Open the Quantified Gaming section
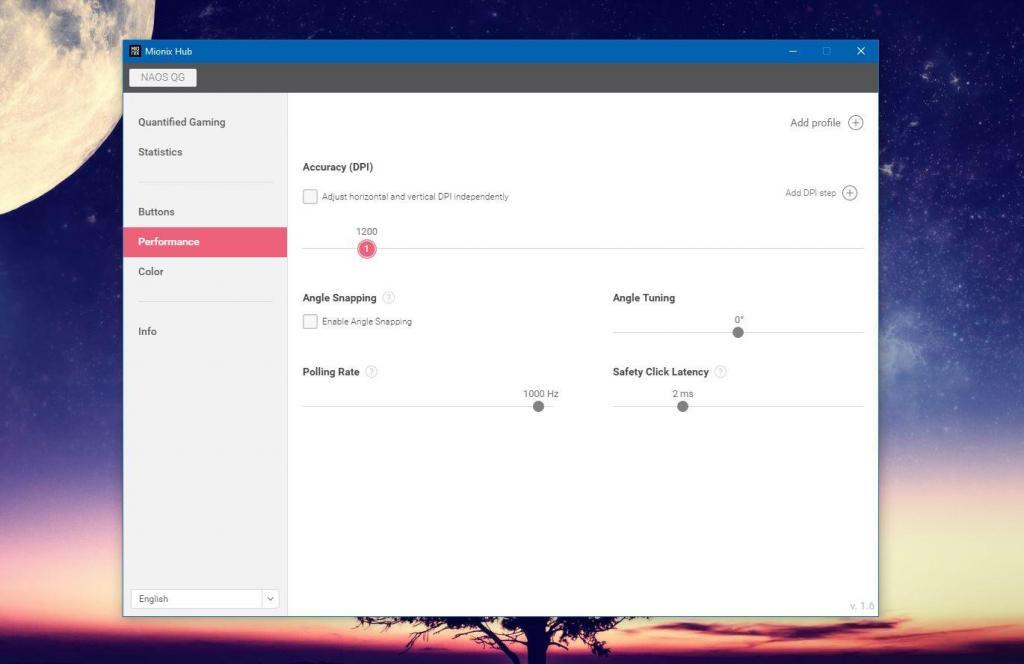 tap(182, 122)
